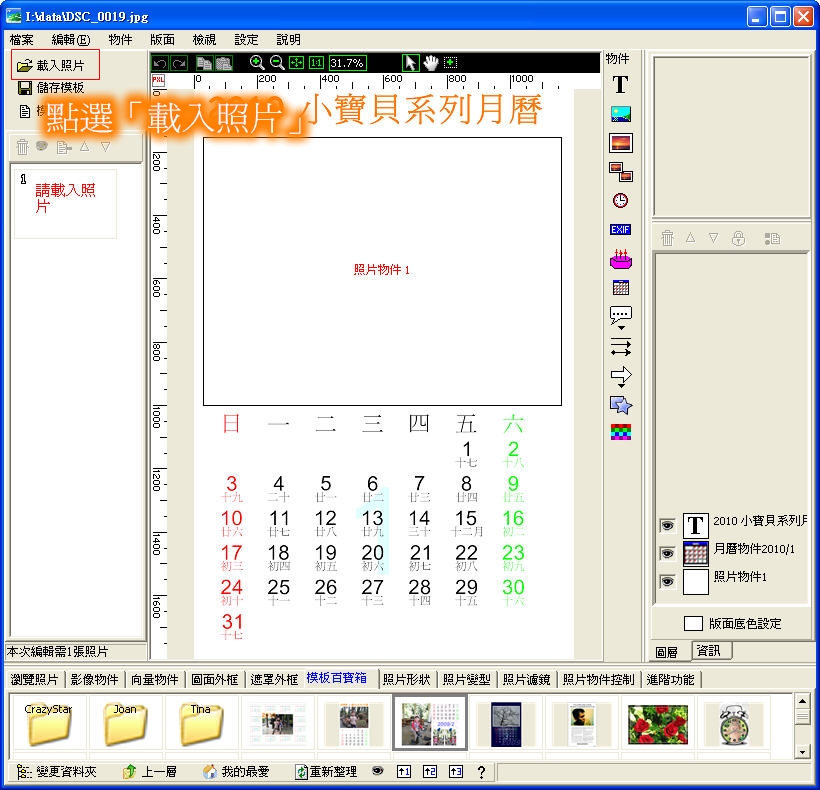Image resolution: width=820 pixels, height=790 pixels.
Task: Open 我的最愛 favorites
Action: [x=236, y=772]
